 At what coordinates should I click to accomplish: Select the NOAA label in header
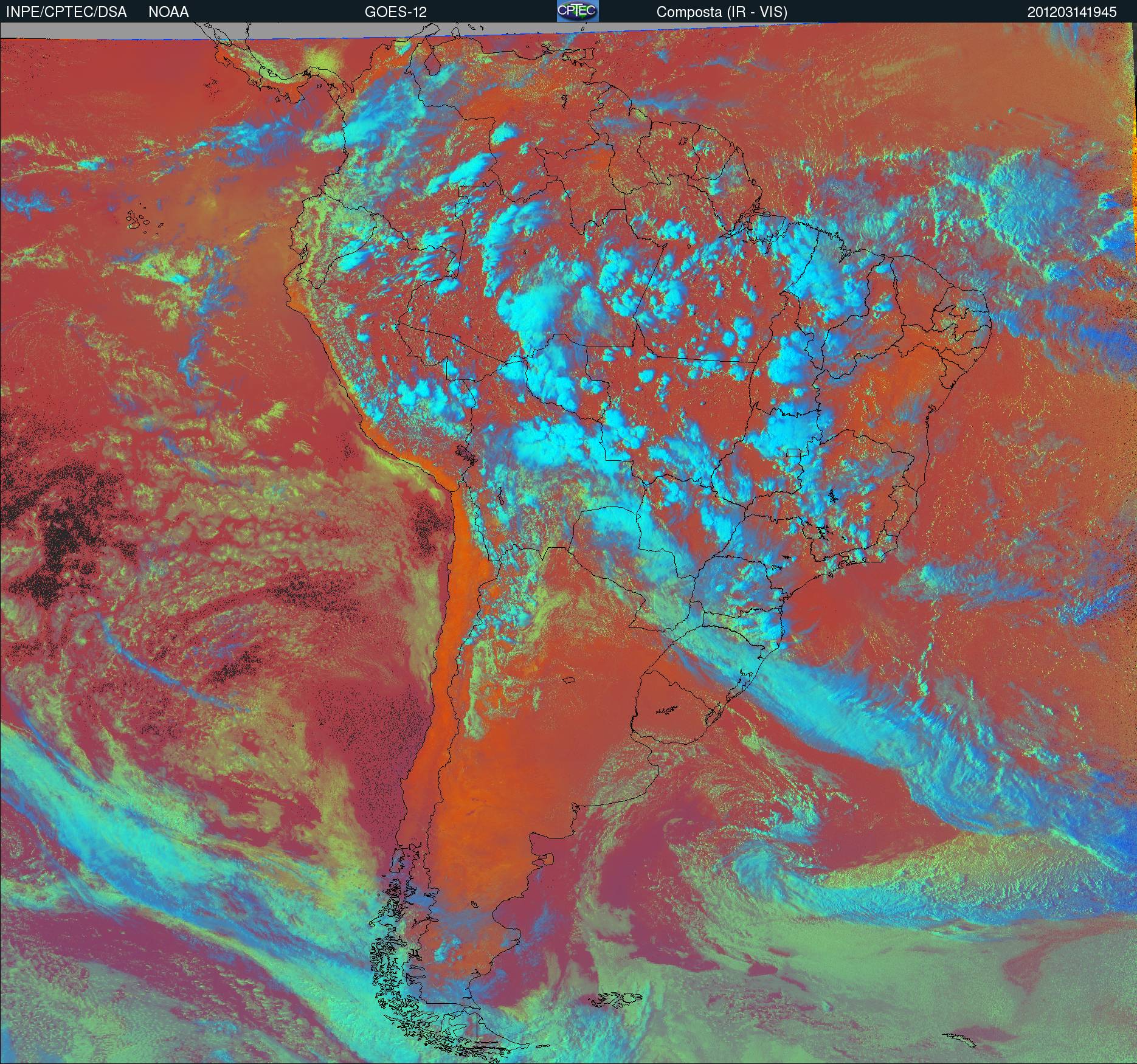coord(168,12)
